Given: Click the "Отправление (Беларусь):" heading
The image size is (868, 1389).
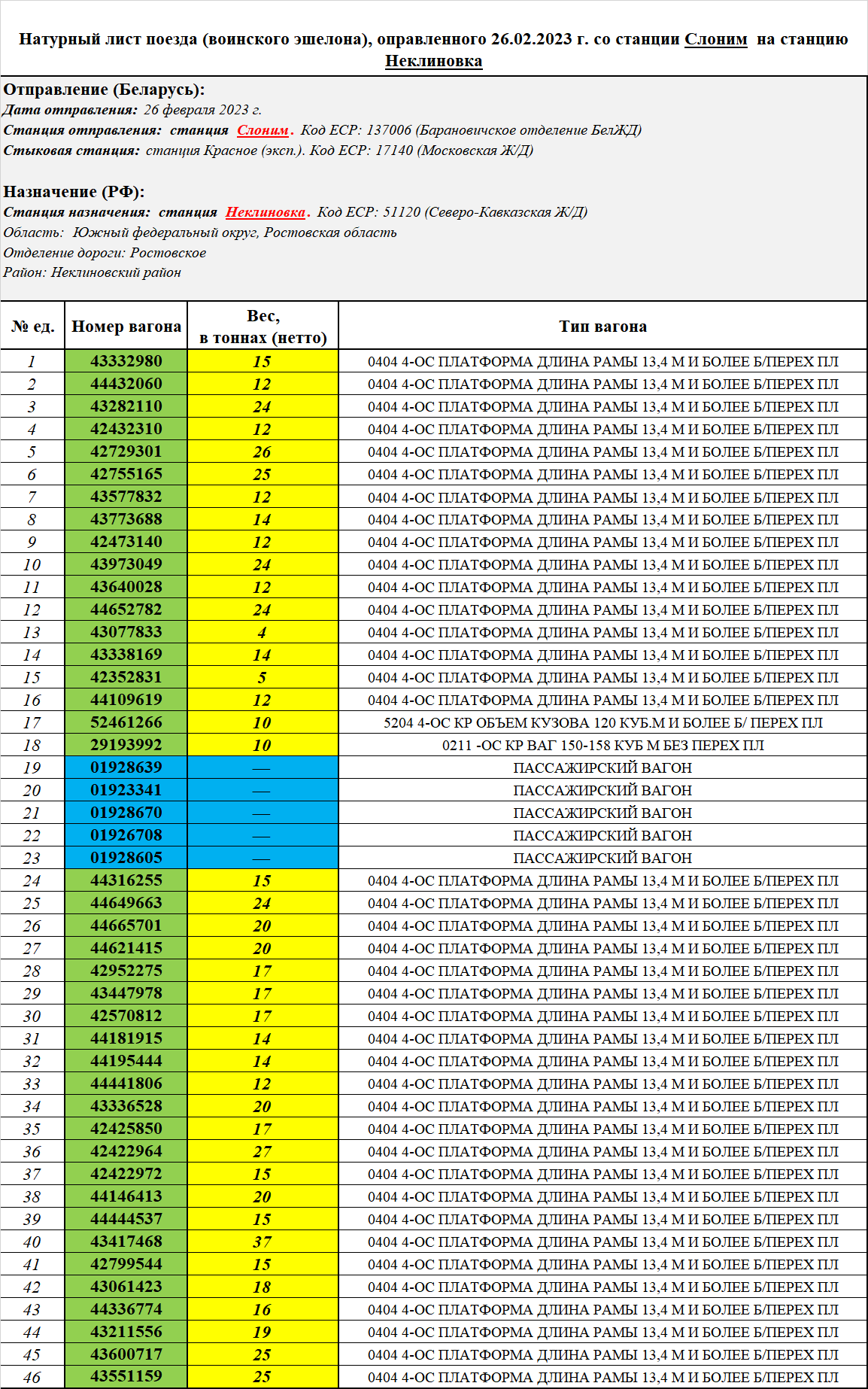Looking at the screenshot, I should coord(104,90).
